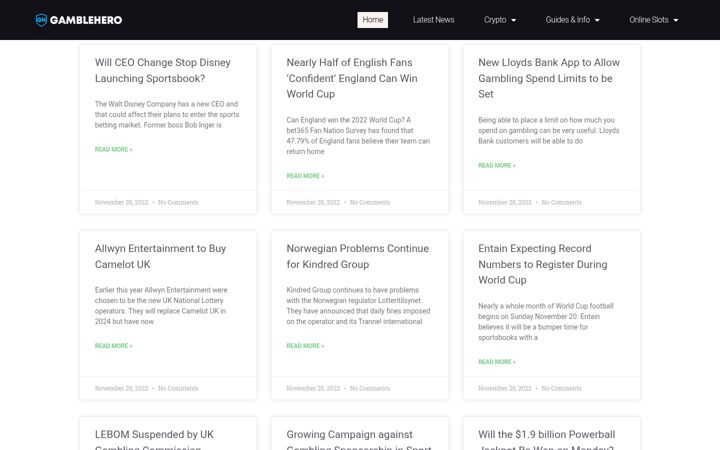
Task: Click the date under Lloyds Bank card
Action: (x=505, y=202)
